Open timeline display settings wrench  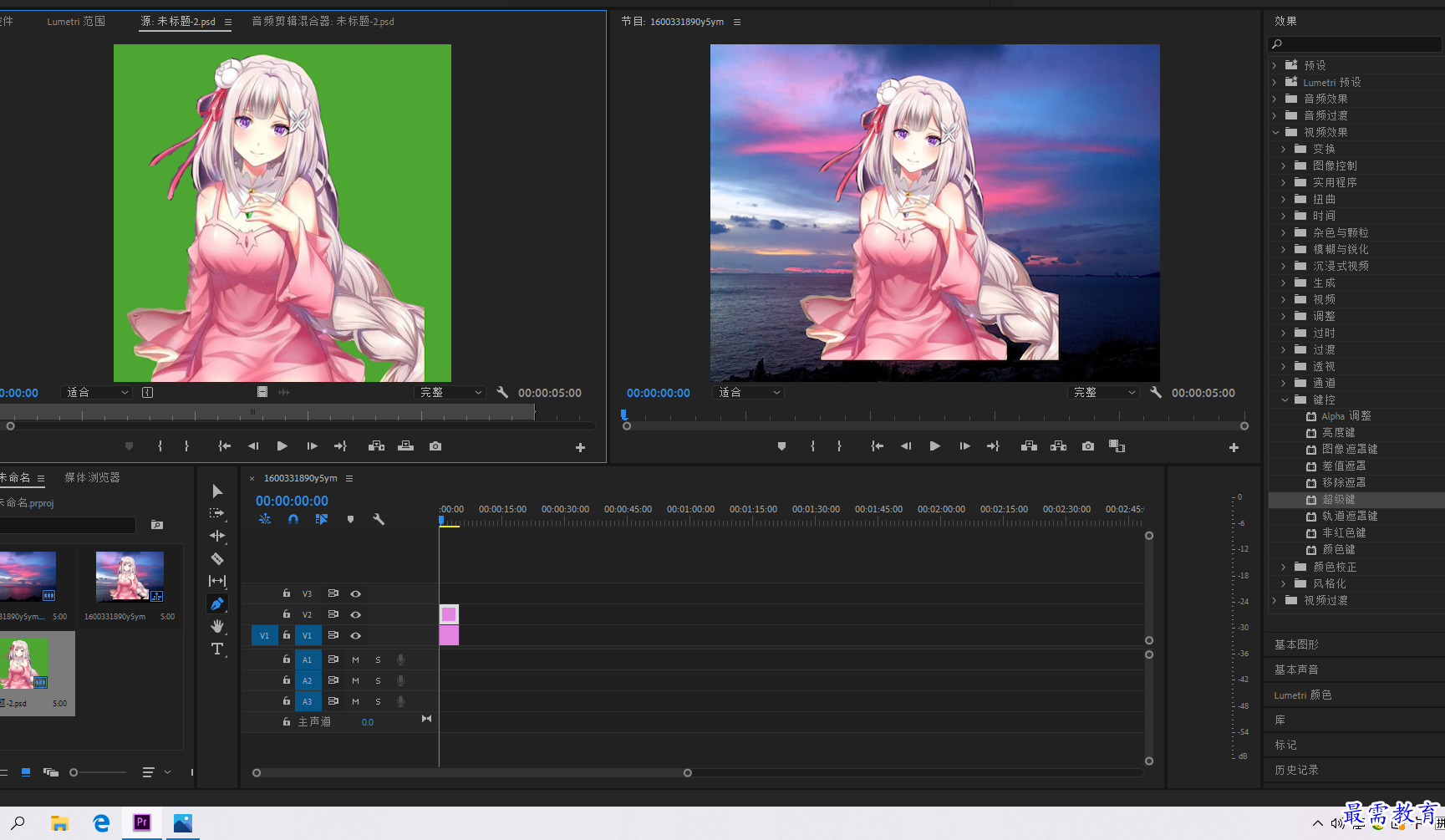(379, 519)
